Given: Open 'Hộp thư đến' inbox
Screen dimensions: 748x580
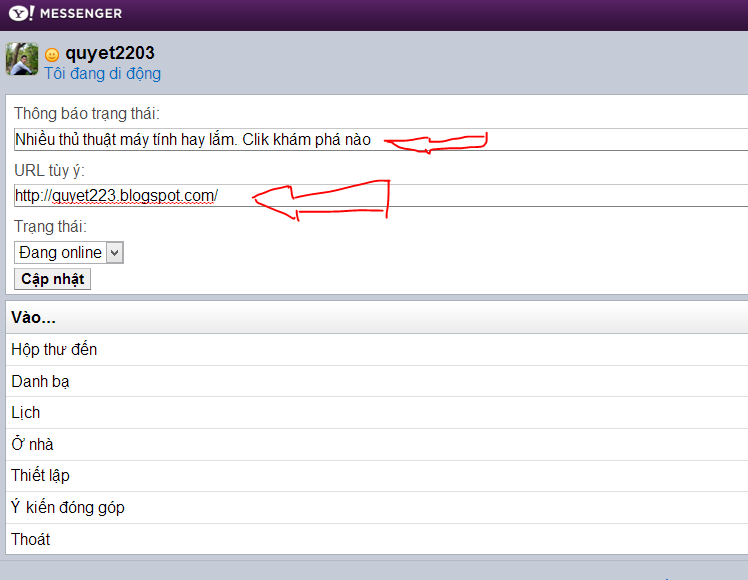Looking at the screenshot, I should [377, 350].
